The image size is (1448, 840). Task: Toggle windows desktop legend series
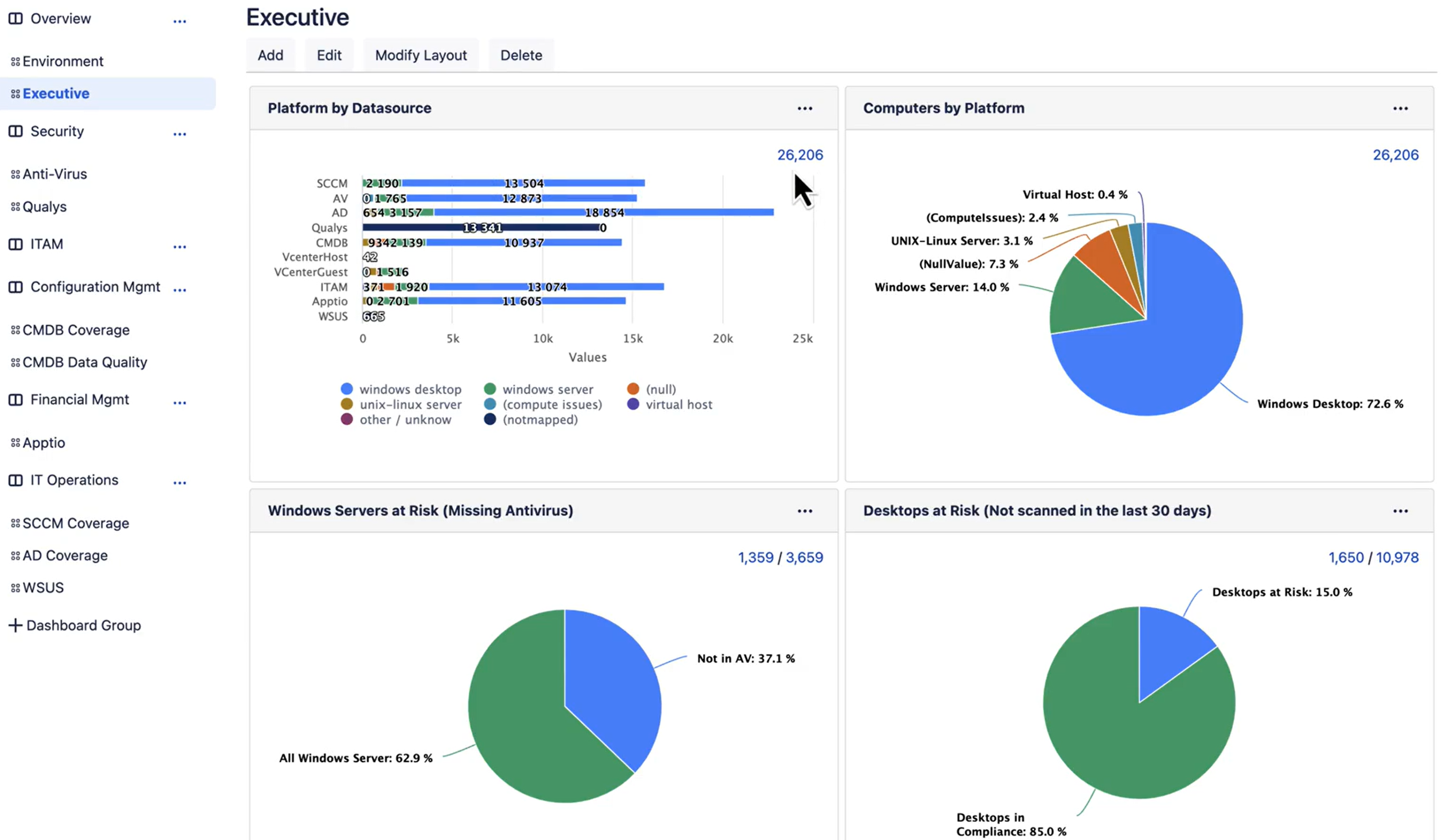click(410, 389)
